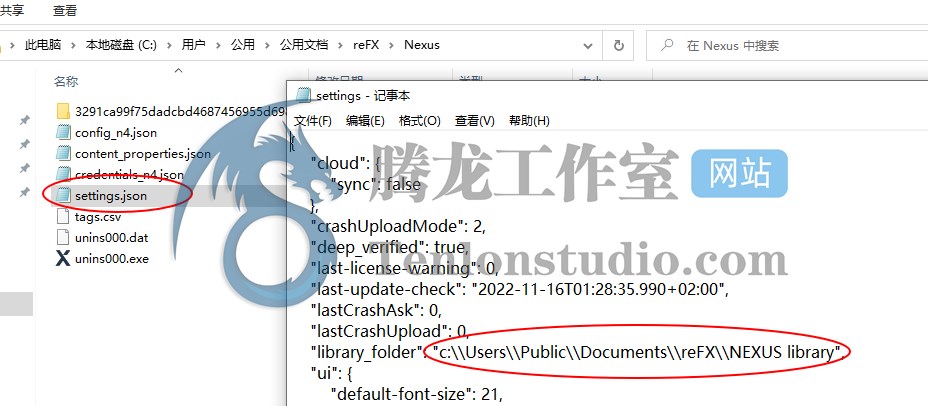The height and width of the screenshot is (406, 928).
Task: Select folder 3291ca99f75dadcbd4687456955d69
Action: pyautogui.click(x=181, y=111)
